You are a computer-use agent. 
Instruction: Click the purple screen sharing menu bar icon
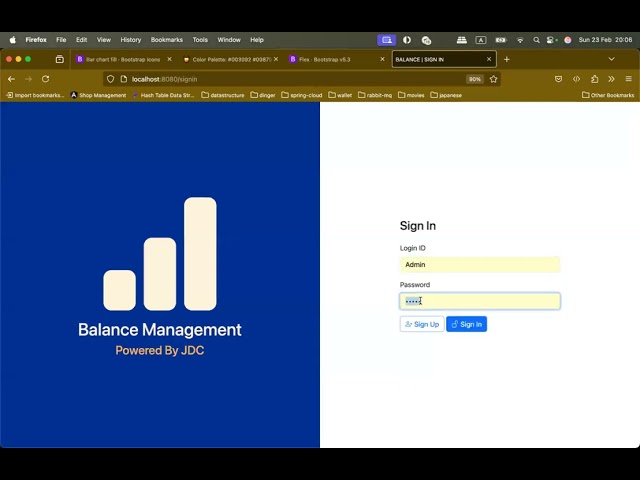(387, 40)
